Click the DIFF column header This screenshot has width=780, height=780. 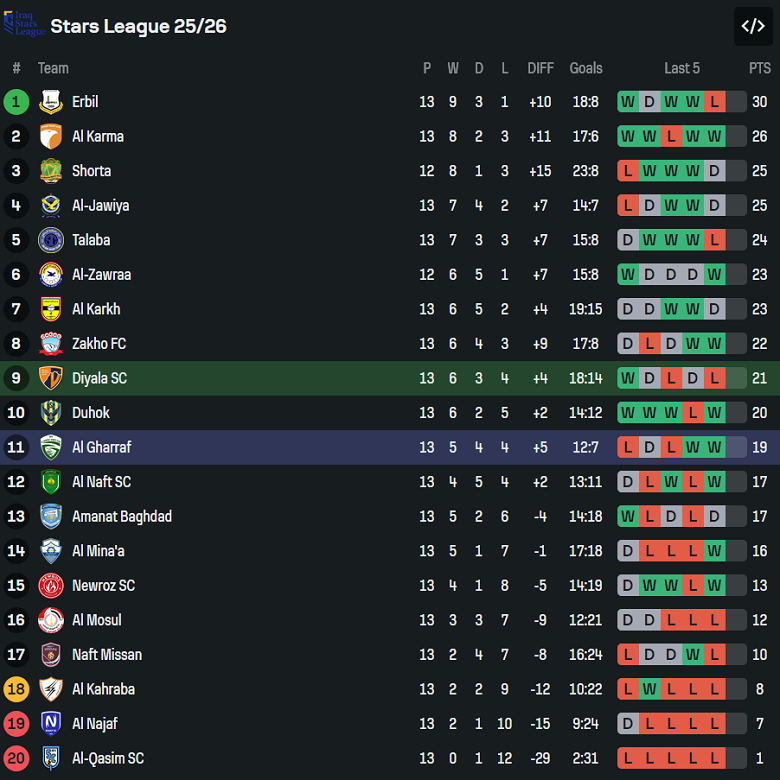click(540, 68)
